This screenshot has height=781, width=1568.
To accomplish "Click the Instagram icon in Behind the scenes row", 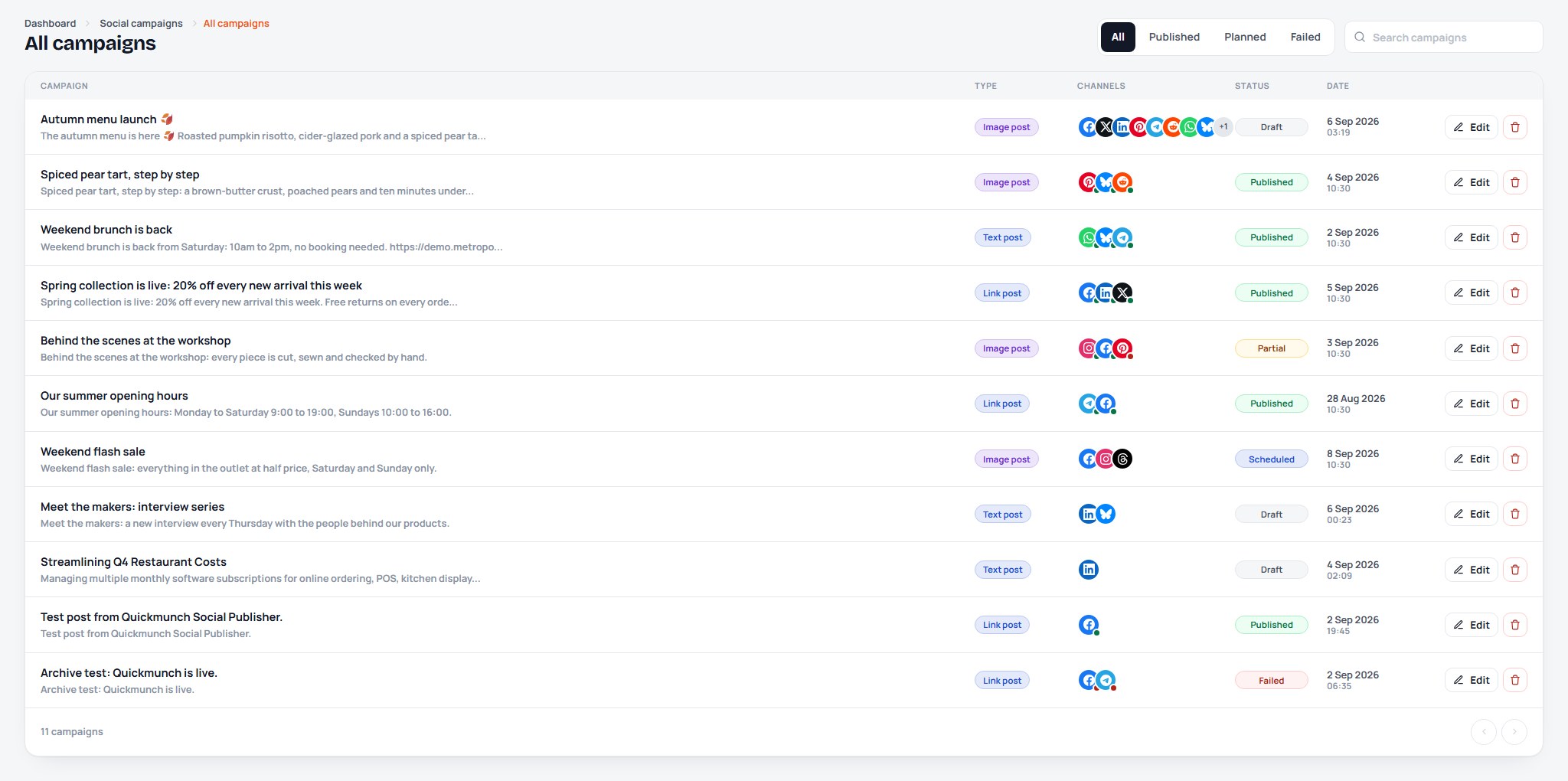I will pos(1089,348).
